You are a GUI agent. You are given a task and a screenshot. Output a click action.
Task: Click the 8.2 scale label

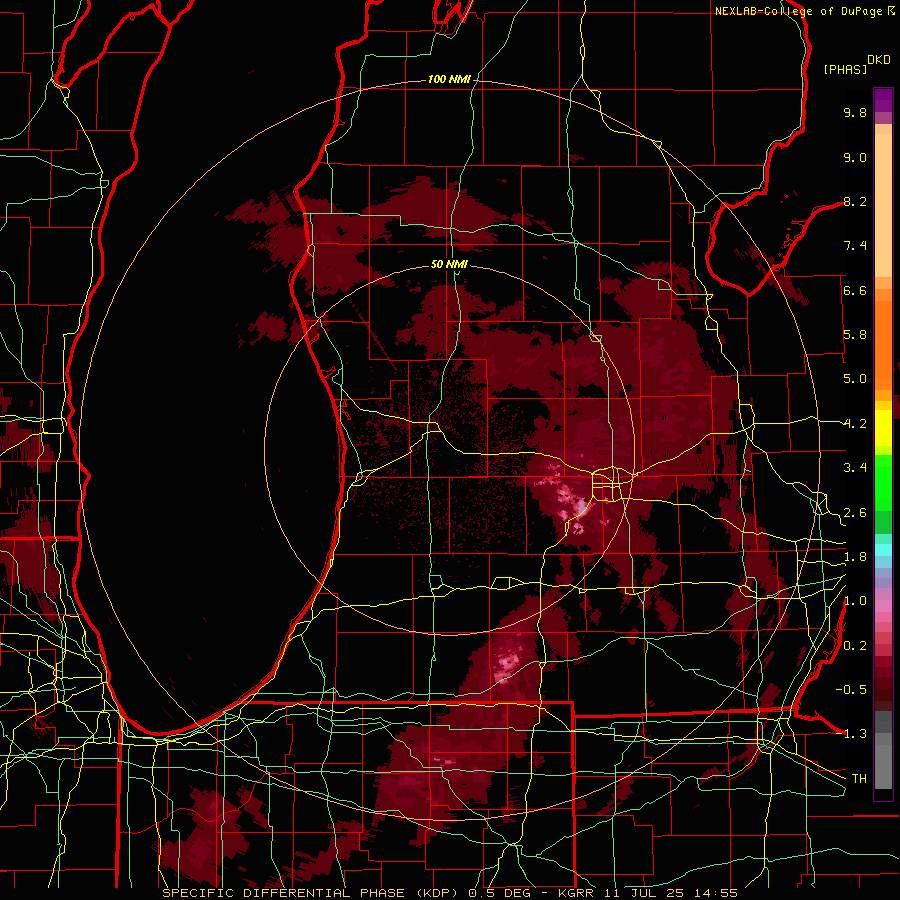pyautogui.click(x=855, y=201)
